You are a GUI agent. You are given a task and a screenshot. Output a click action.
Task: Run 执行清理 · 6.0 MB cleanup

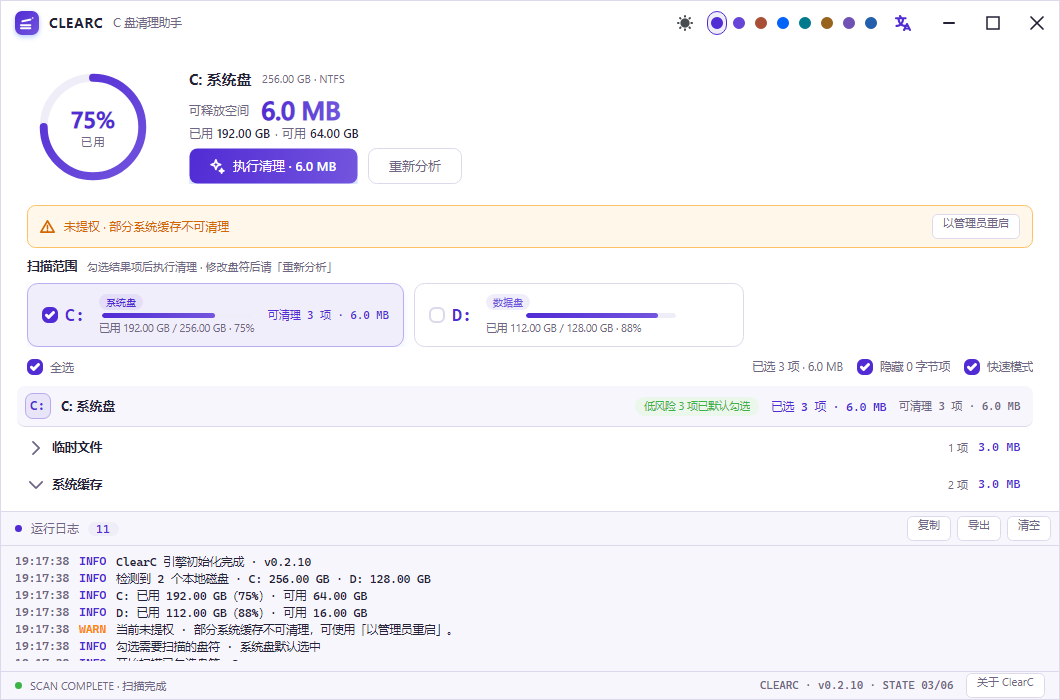click(273, 166)
